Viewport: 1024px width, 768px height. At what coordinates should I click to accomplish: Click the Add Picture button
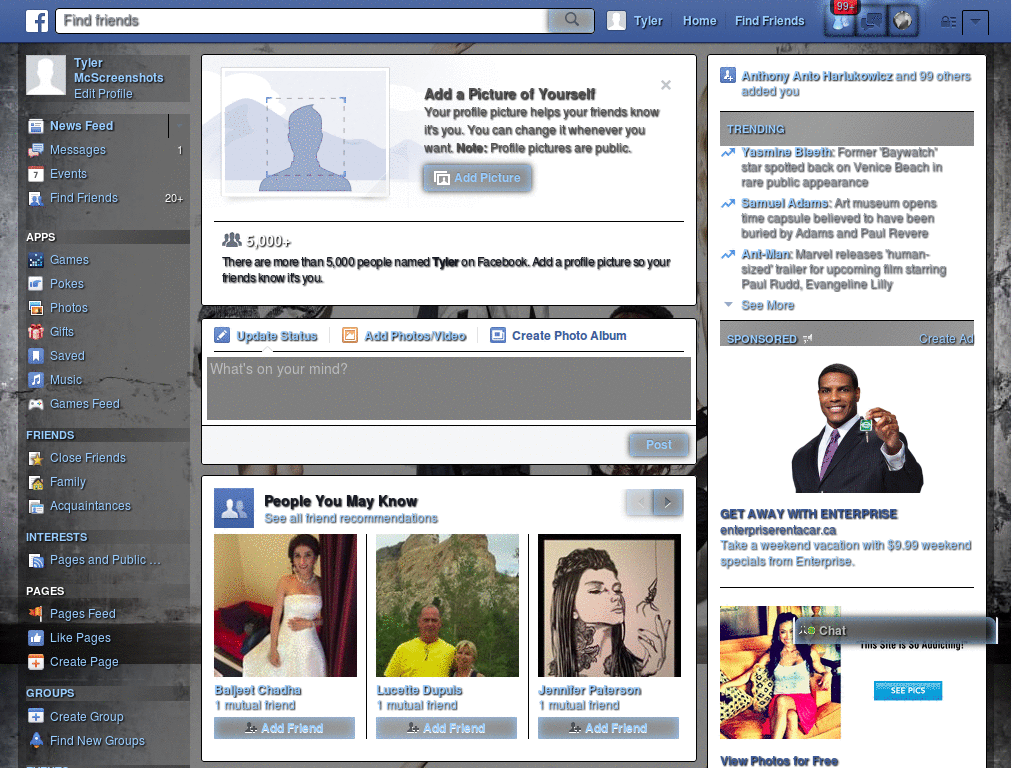pos(477,178)
